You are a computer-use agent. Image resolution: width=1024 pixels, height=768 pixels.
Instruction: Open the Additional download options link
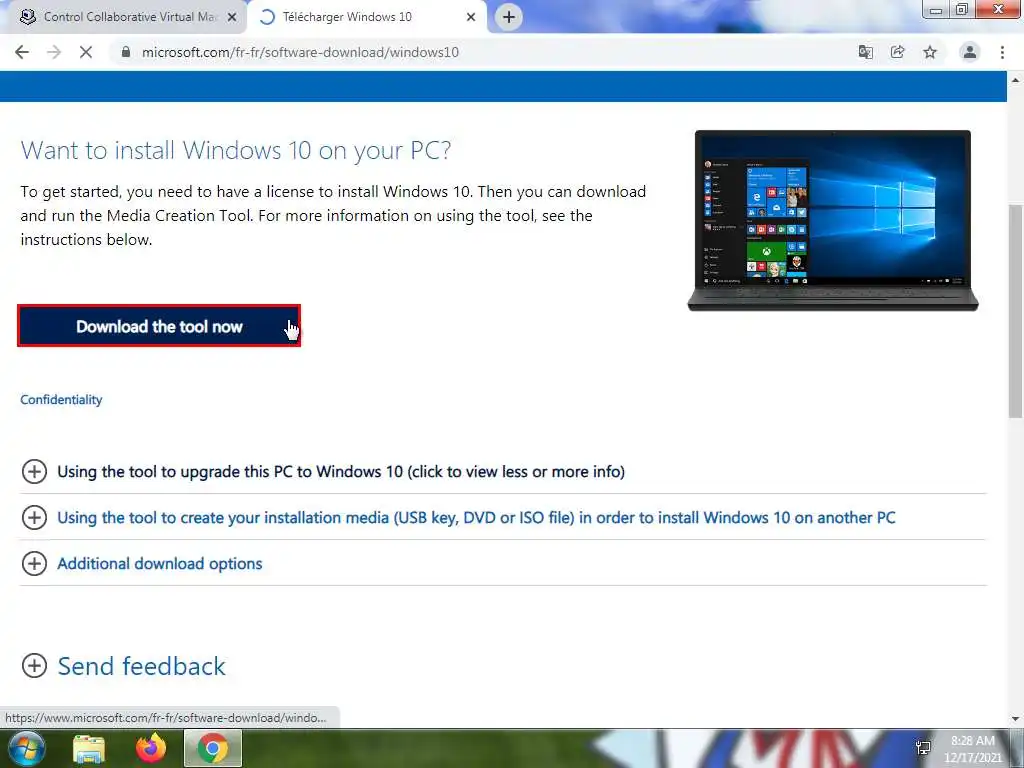tap(160, 564)
